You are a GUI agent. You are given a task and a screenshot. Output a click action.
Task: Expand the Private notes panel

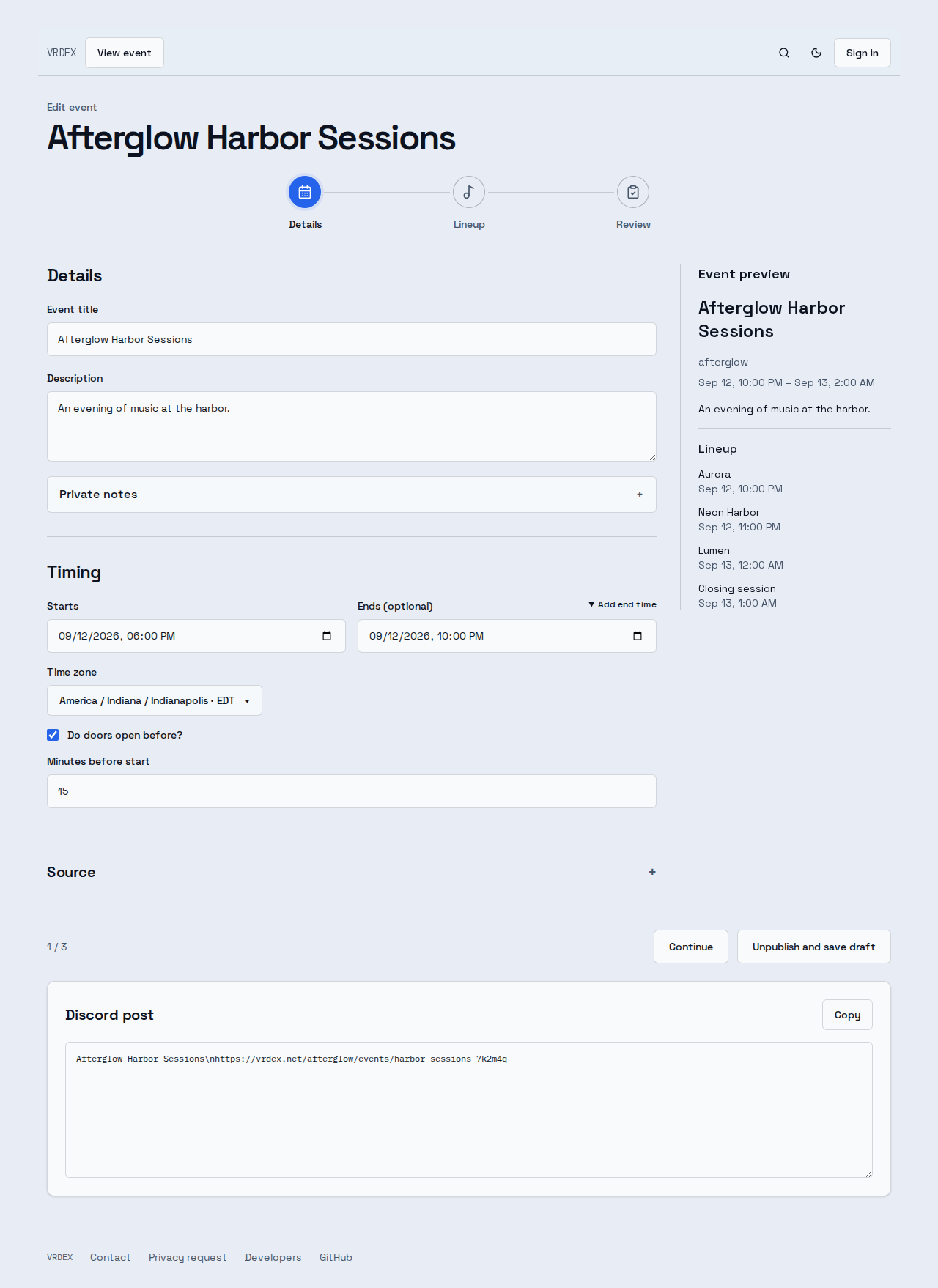point(352,495)
